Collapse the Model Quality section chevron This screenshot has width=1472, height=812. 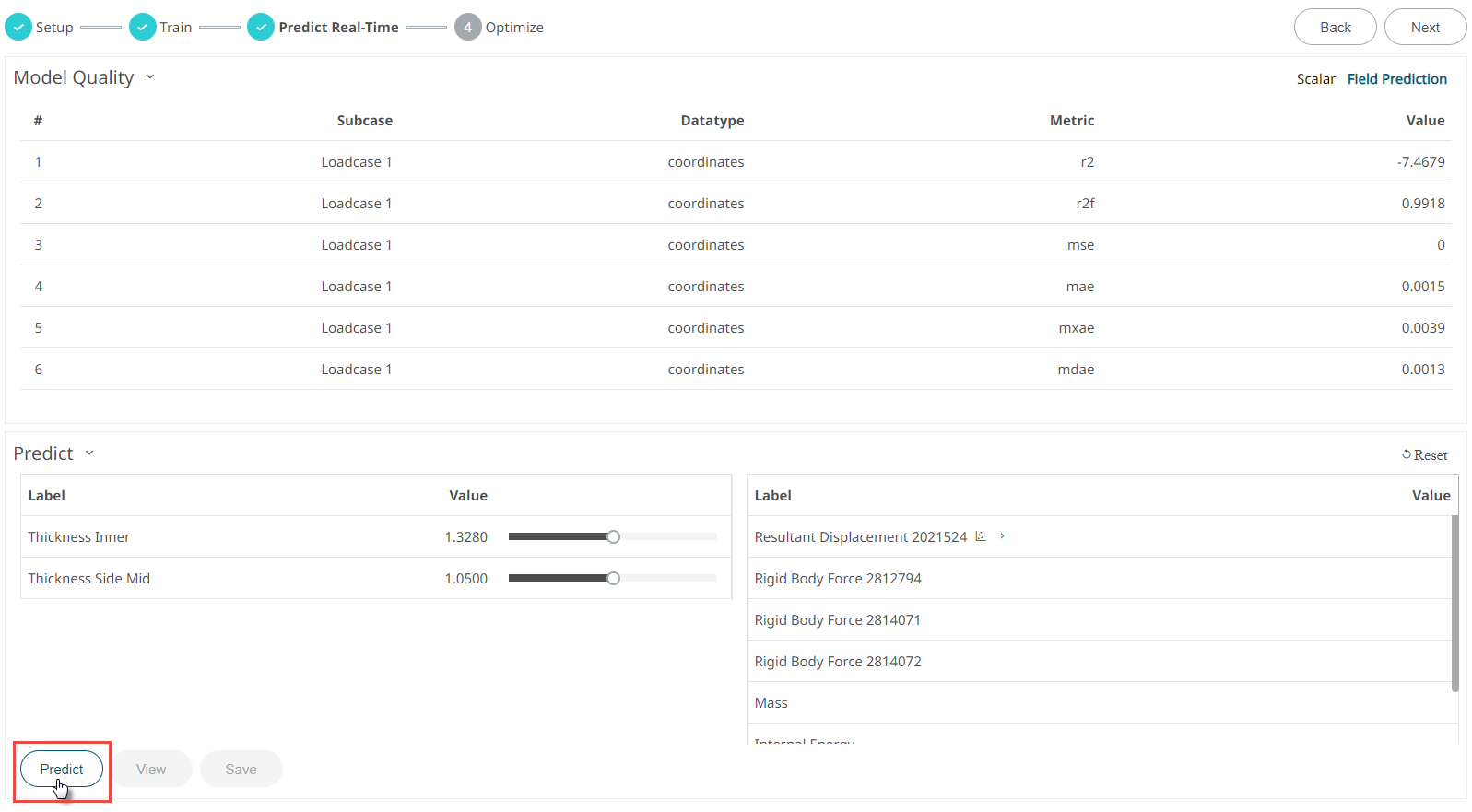tap(150, 77)
